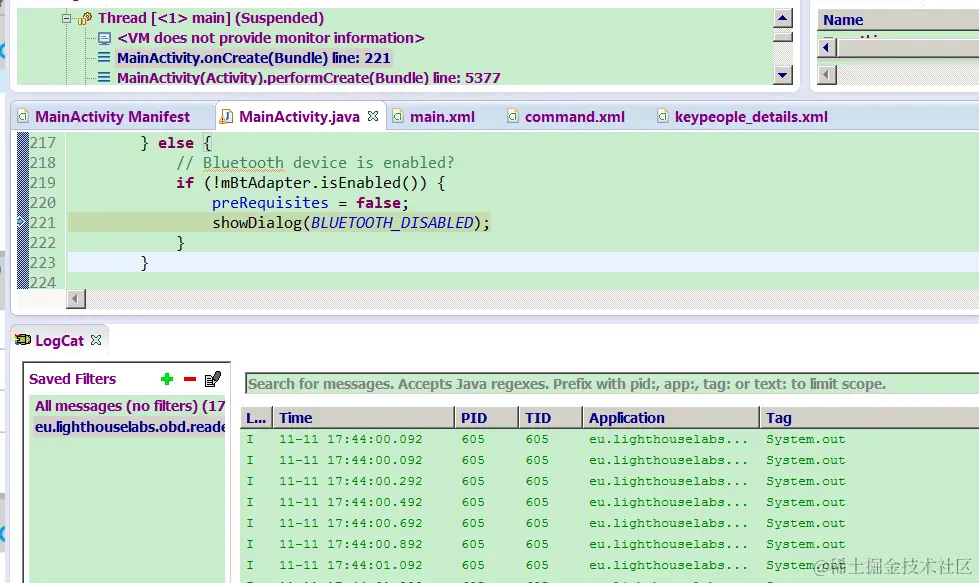
Task: Select eu.lighthouselabs.obd.reader saved filter
Action: pos(129,427)
